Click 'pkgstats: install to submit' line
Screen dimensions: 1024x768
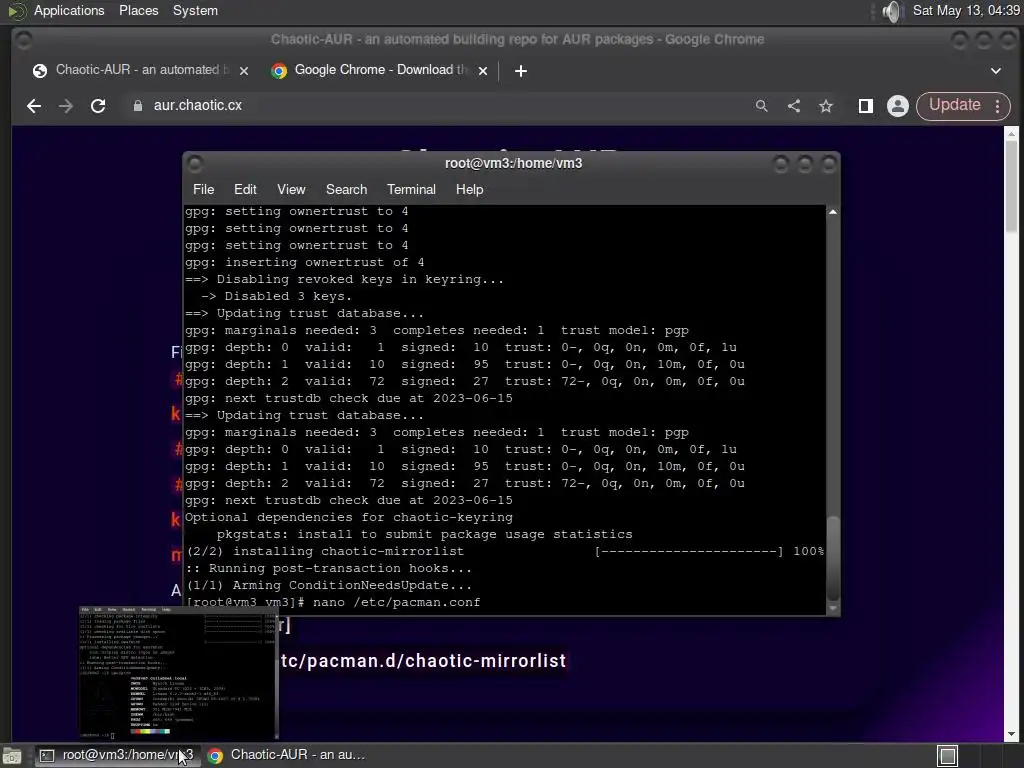pyautogui.click(x=424, y=534)
